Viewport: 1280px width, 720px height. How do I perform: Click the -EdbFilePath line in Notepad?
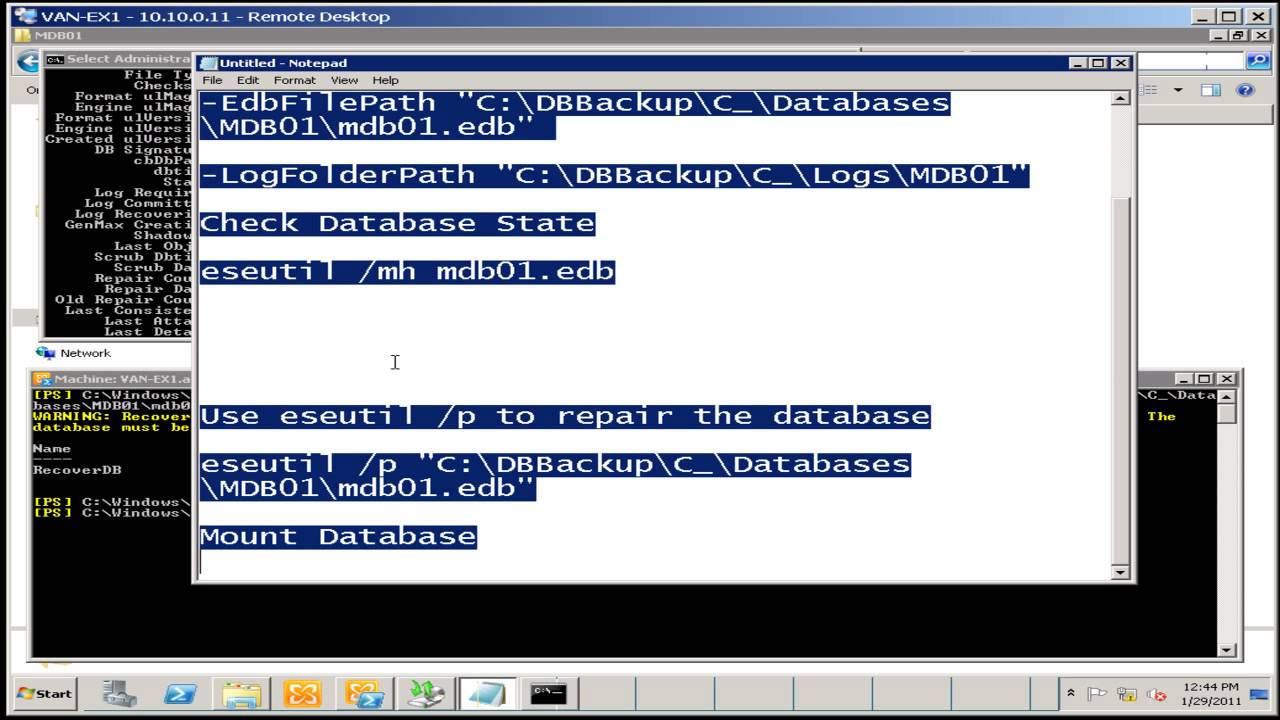(x=574, y=103)
